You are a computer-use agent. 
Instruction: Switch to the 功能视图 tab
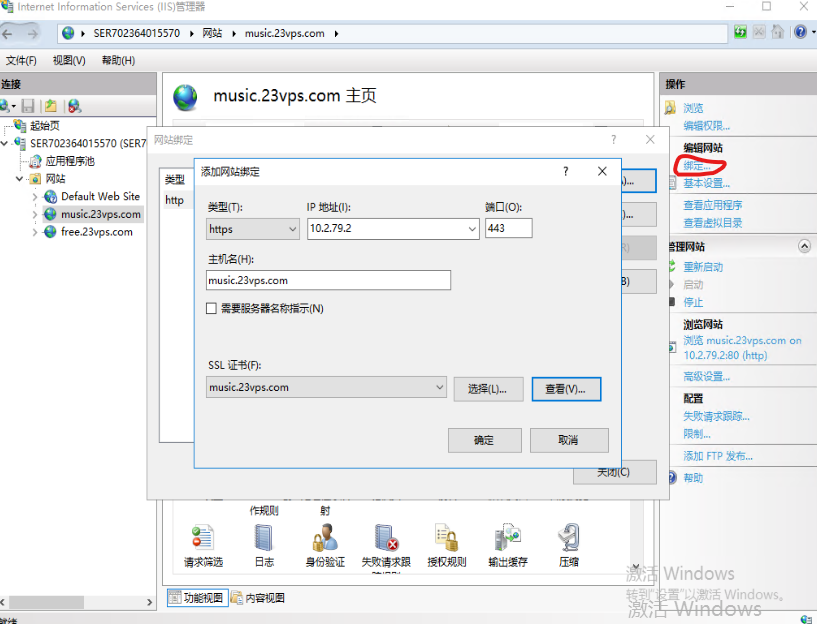[197, 597]
